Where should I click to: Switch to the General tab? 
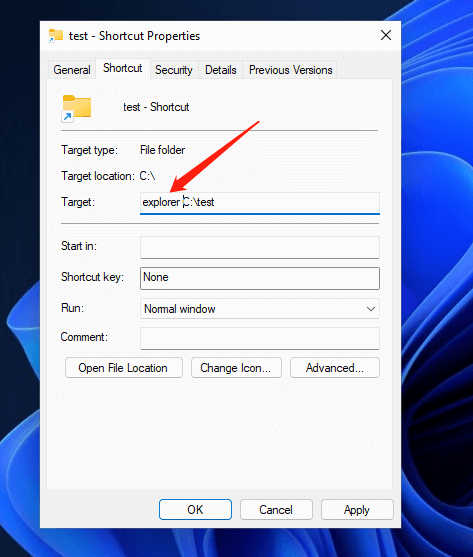click(x=72, y=70)
